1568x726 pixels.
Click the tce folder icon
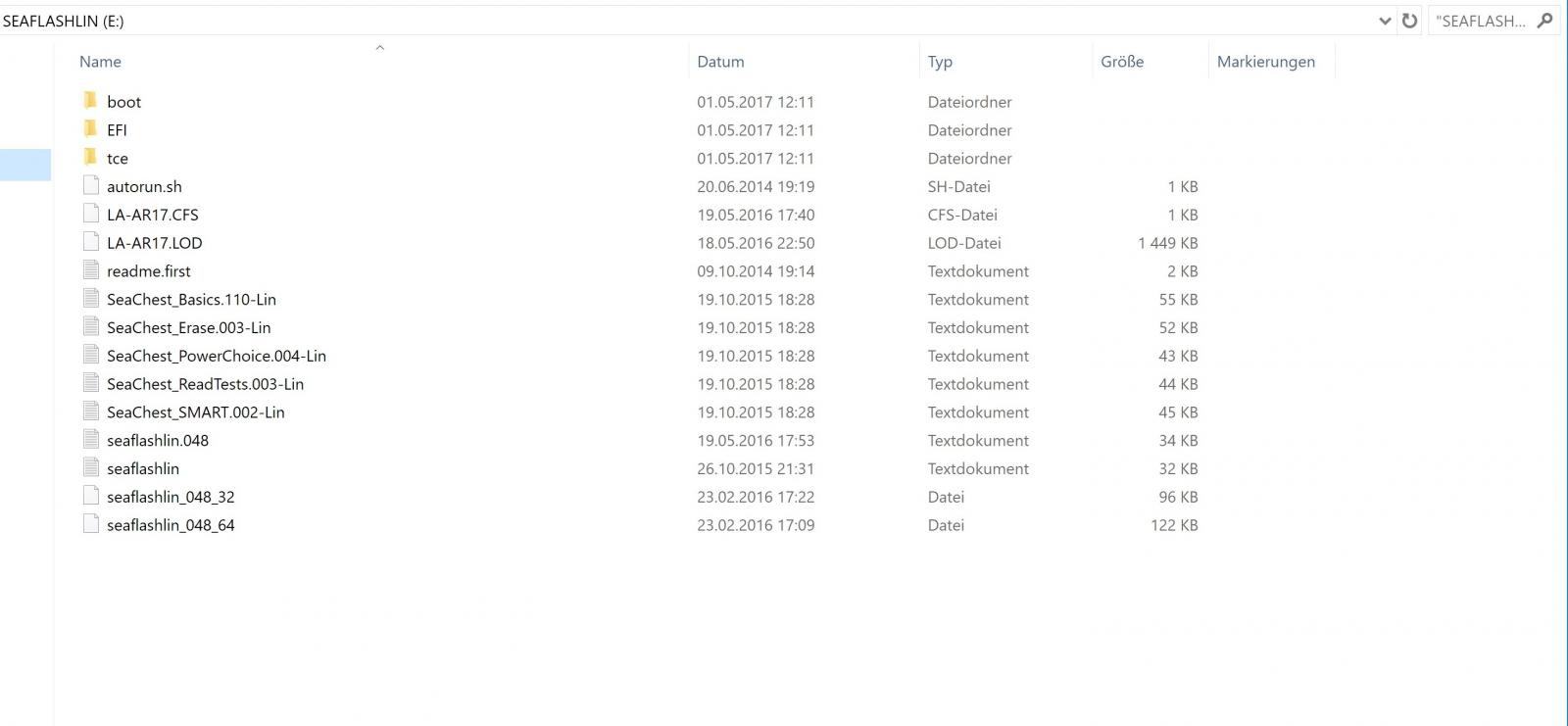pos(90,158)
